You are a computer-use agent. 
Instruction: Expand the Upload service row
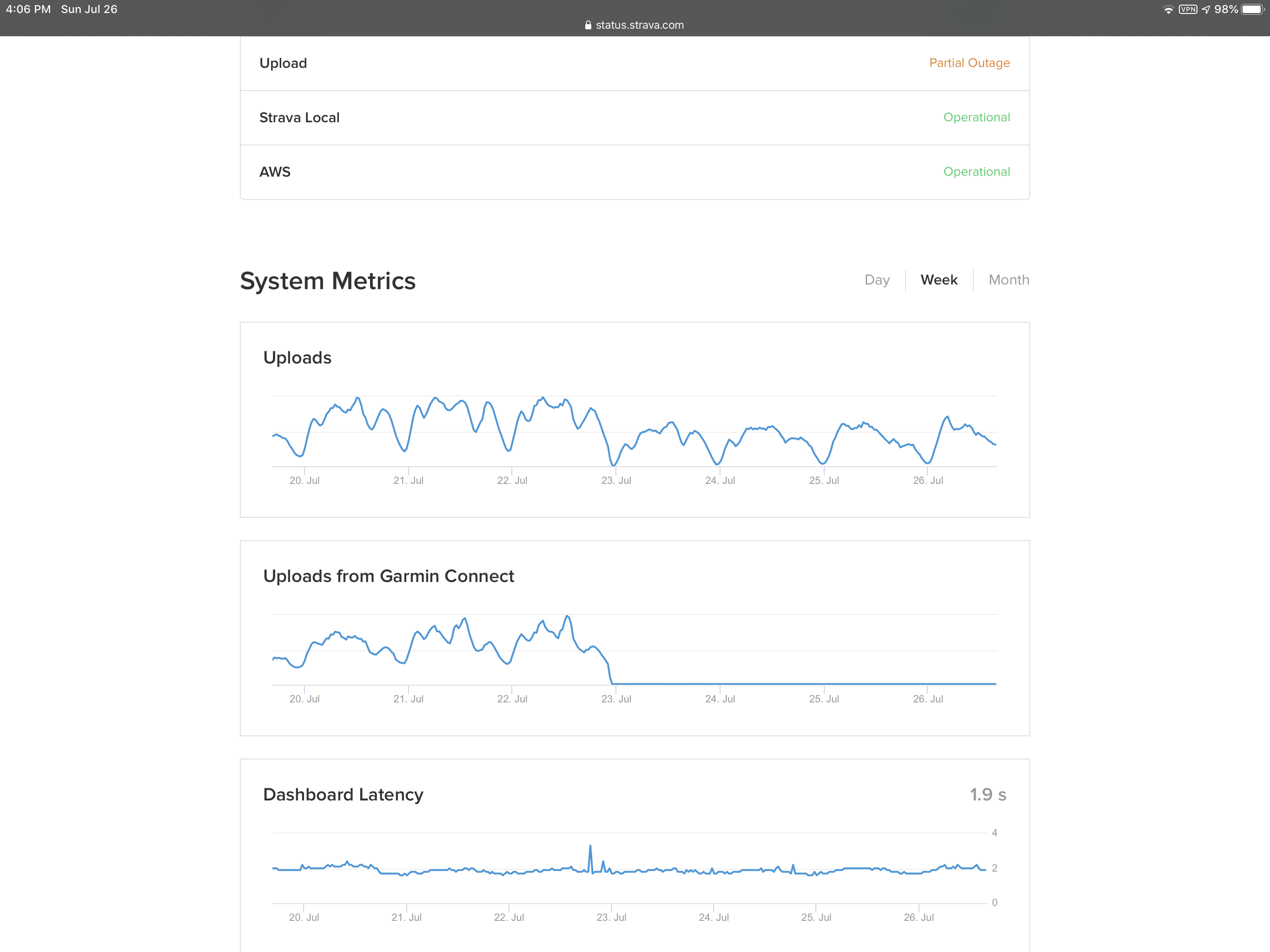(x=283, y=63)
